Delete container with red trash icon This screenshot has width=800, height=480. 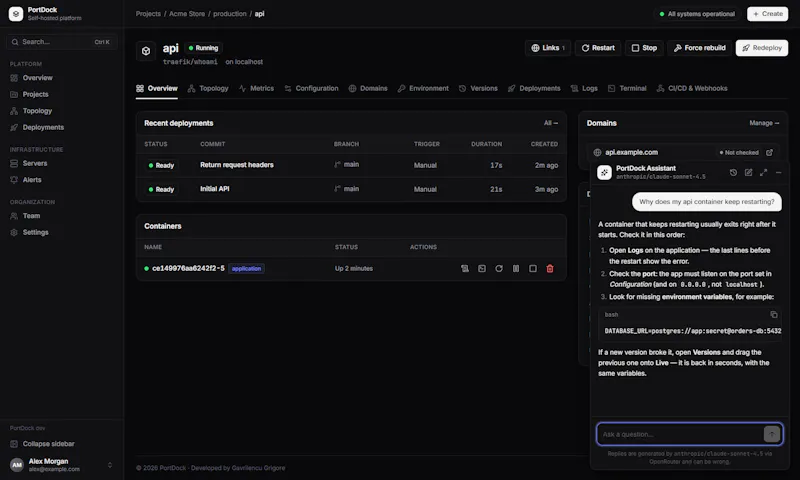(550, 268)
